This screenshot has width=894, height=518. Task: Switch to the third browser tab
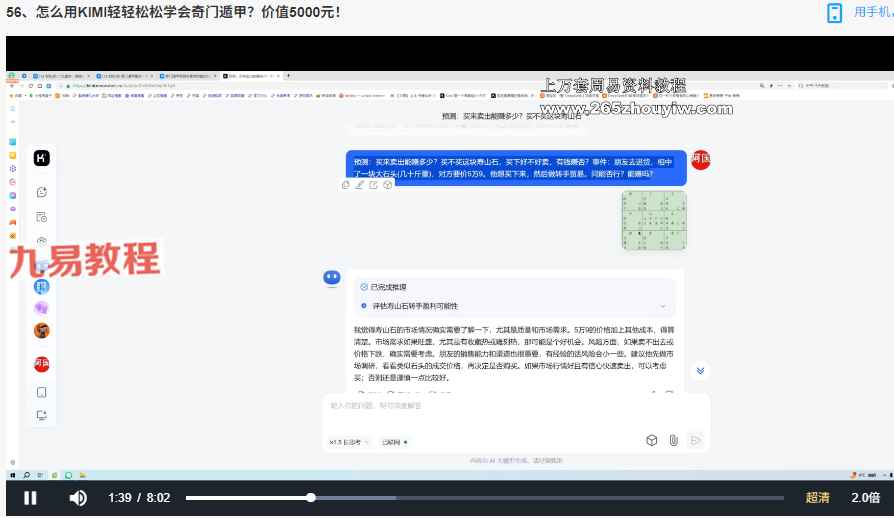coord(188,76)
